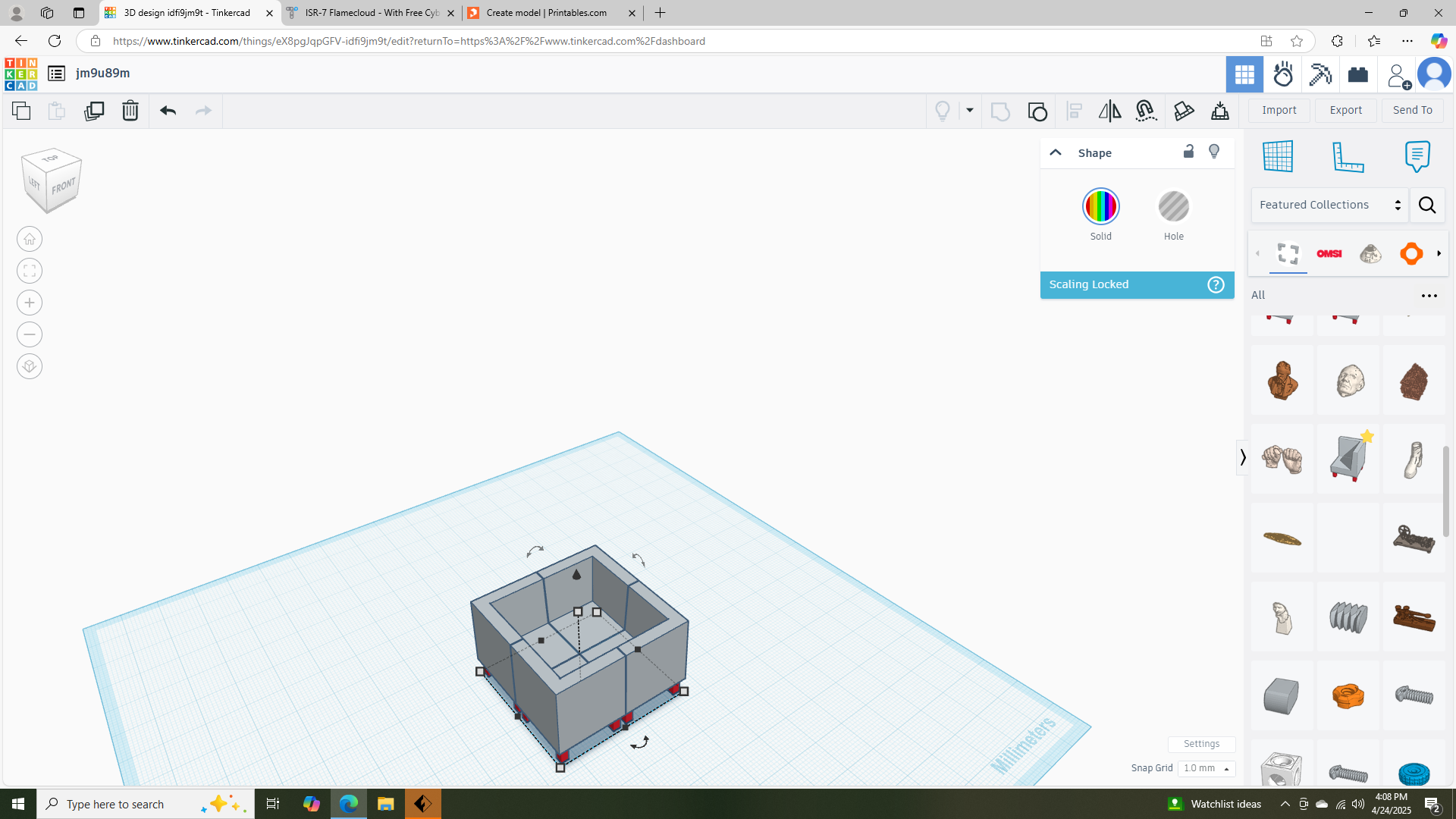Open the Bricks view icon
Viewport: 1456px width, 819px height.
tap(1358, 74)
